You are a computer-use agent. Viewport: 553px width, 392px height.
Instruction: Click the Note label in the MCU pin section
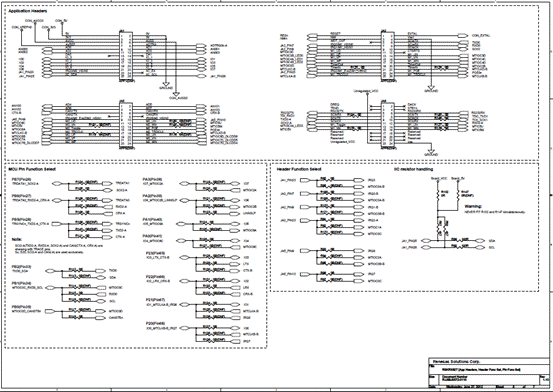tap(17, 240)
